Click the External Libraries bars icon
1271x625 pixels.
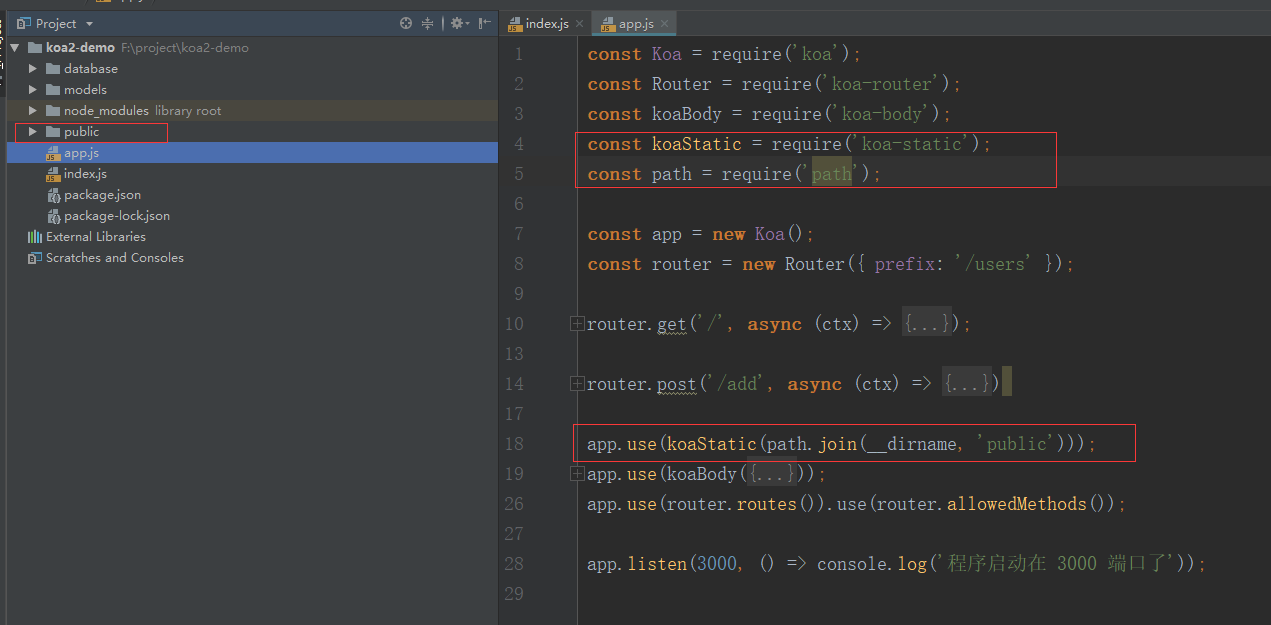click(35, 237)
